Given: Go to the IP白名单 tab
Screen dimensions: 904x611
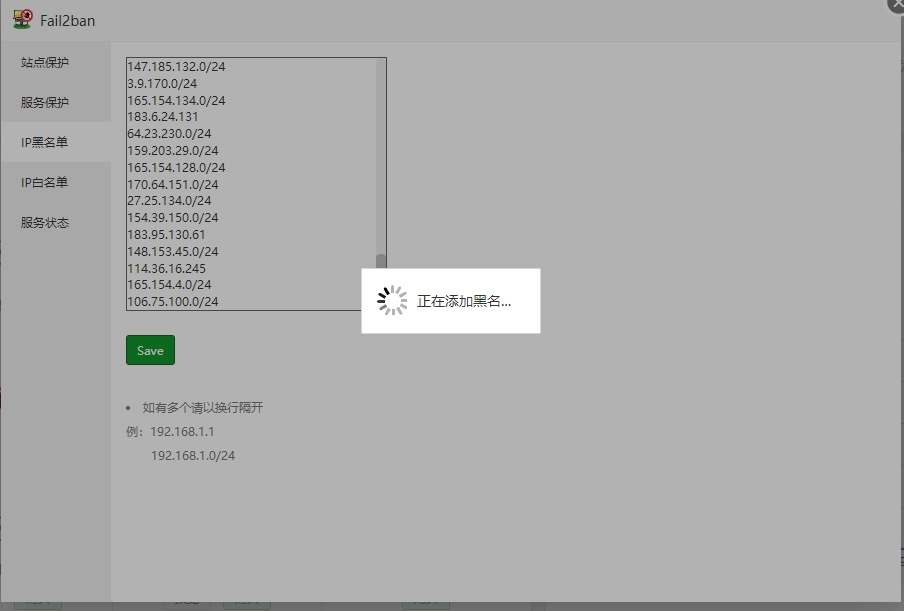Looking at the screenshot, I should (56, 182).
